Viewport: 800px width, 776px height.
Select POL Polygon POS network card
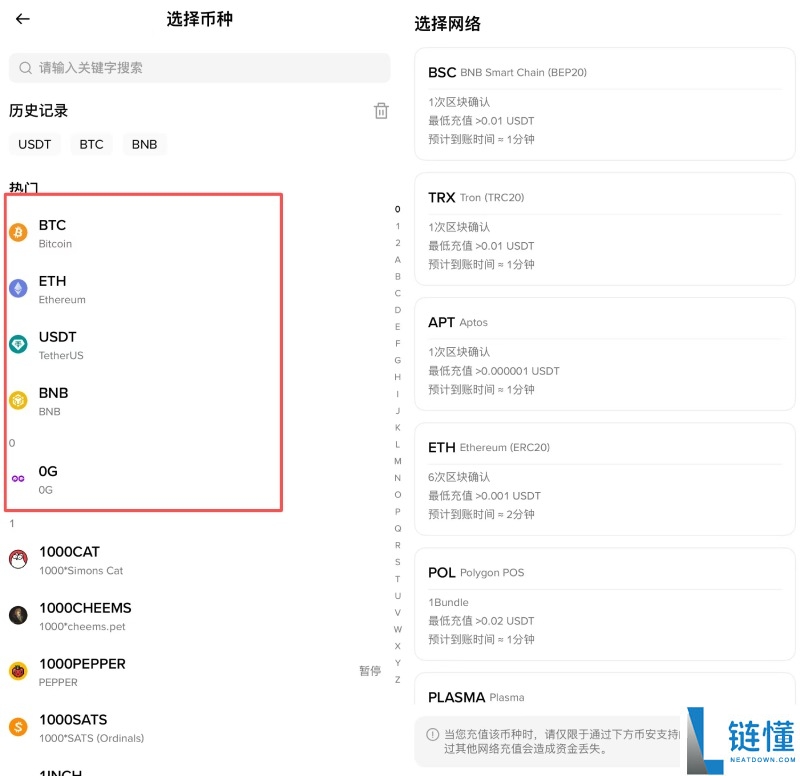(x=605, y=604)
